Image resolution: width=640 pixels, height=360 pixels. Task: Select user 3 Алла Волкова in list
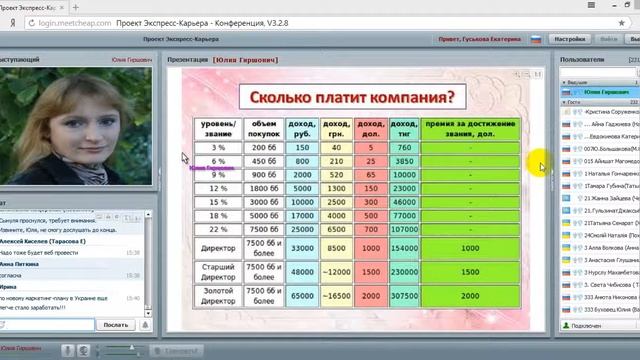(x=600, y=248)
